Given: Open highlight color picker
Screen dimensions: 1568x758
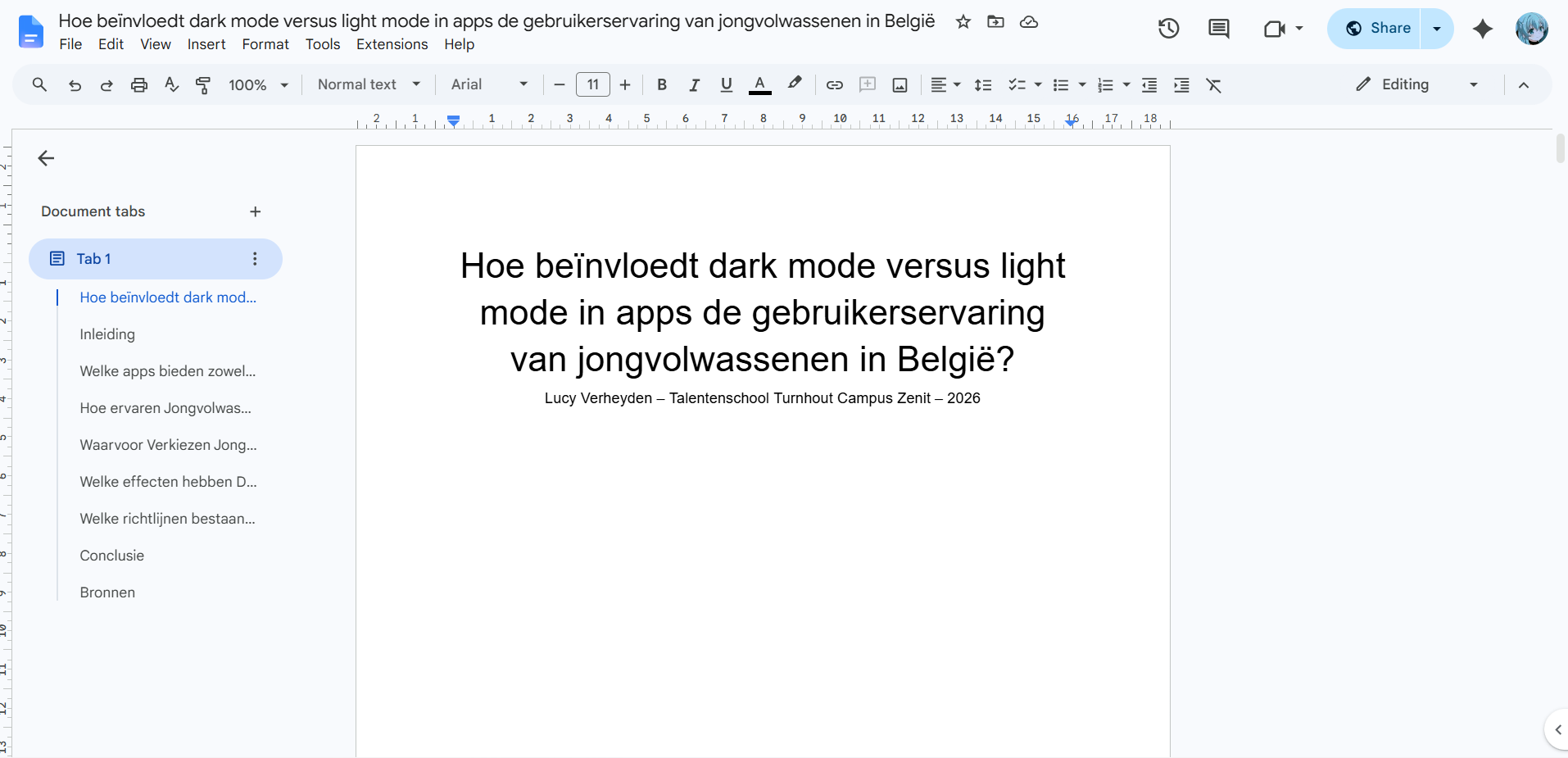Looking at the screenshot, I should point(794,84).
